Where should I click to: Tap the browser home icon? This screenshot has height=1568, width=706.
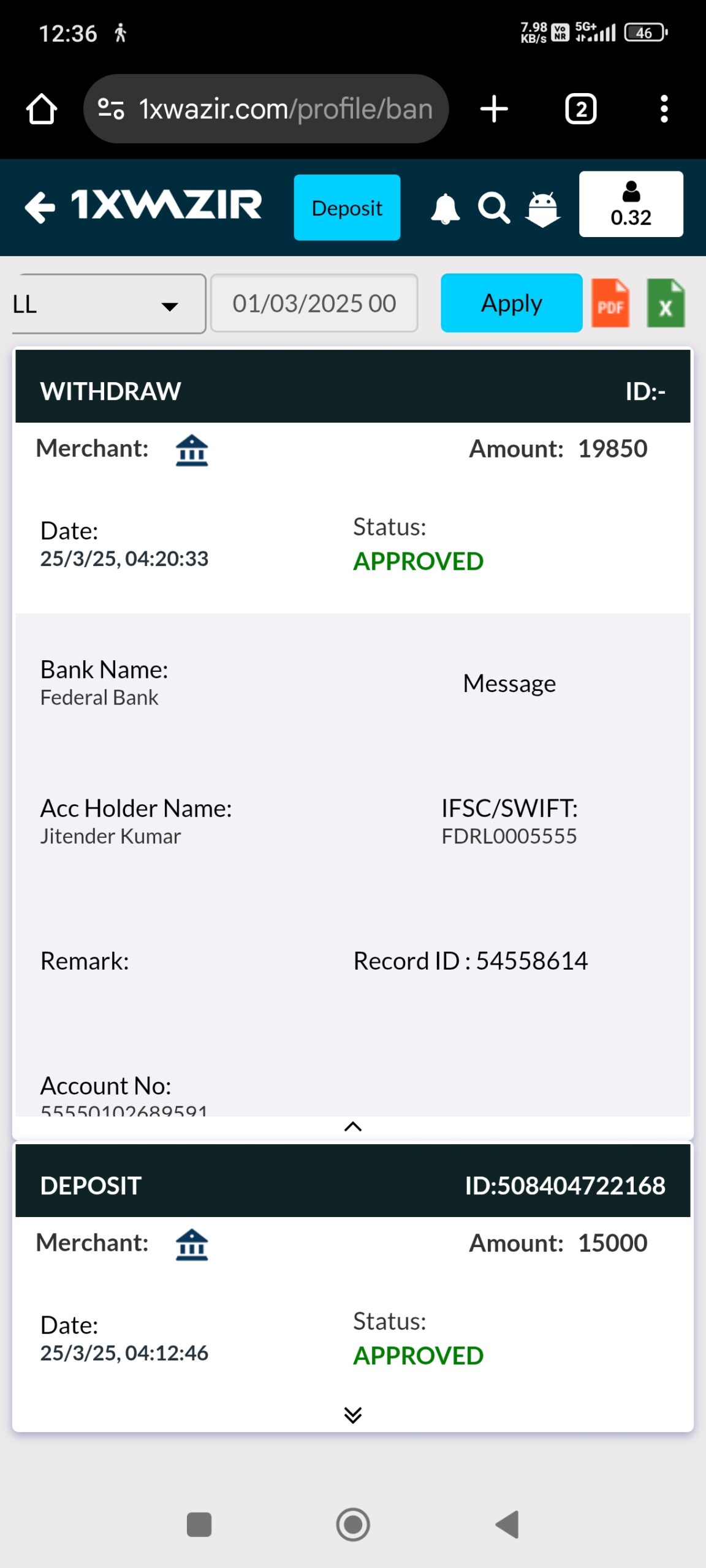click(42, 109)
